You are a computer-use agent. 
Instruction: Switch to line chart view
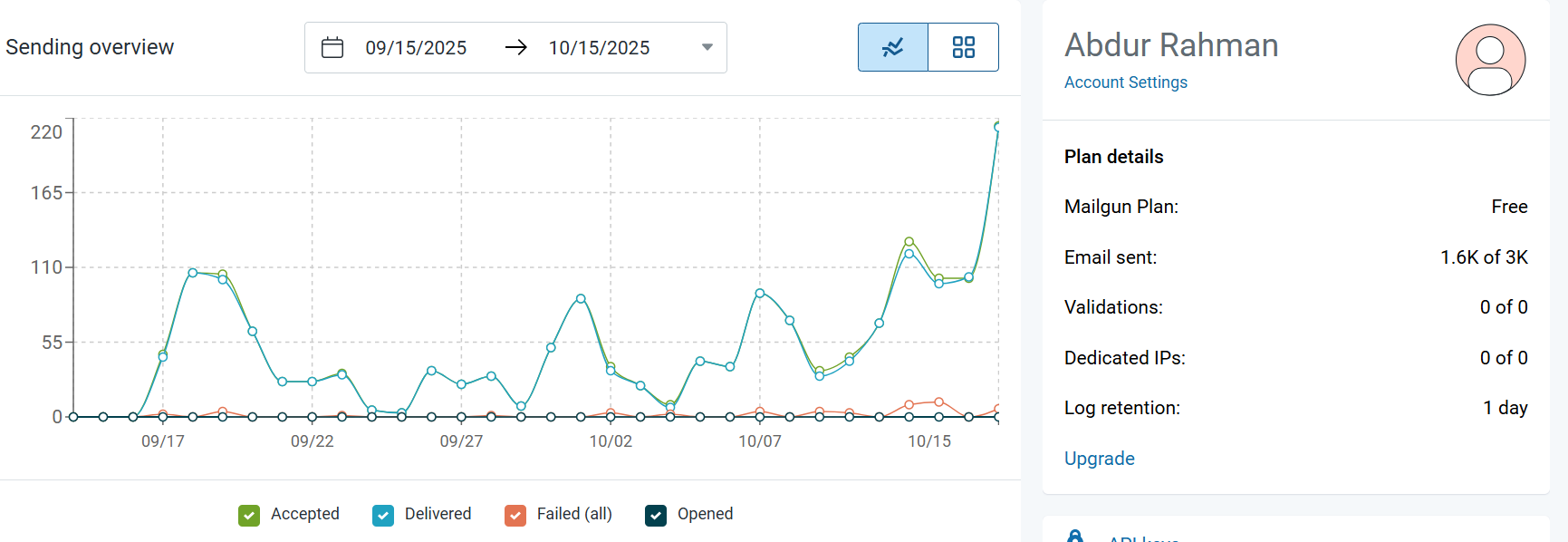point(892,47)
